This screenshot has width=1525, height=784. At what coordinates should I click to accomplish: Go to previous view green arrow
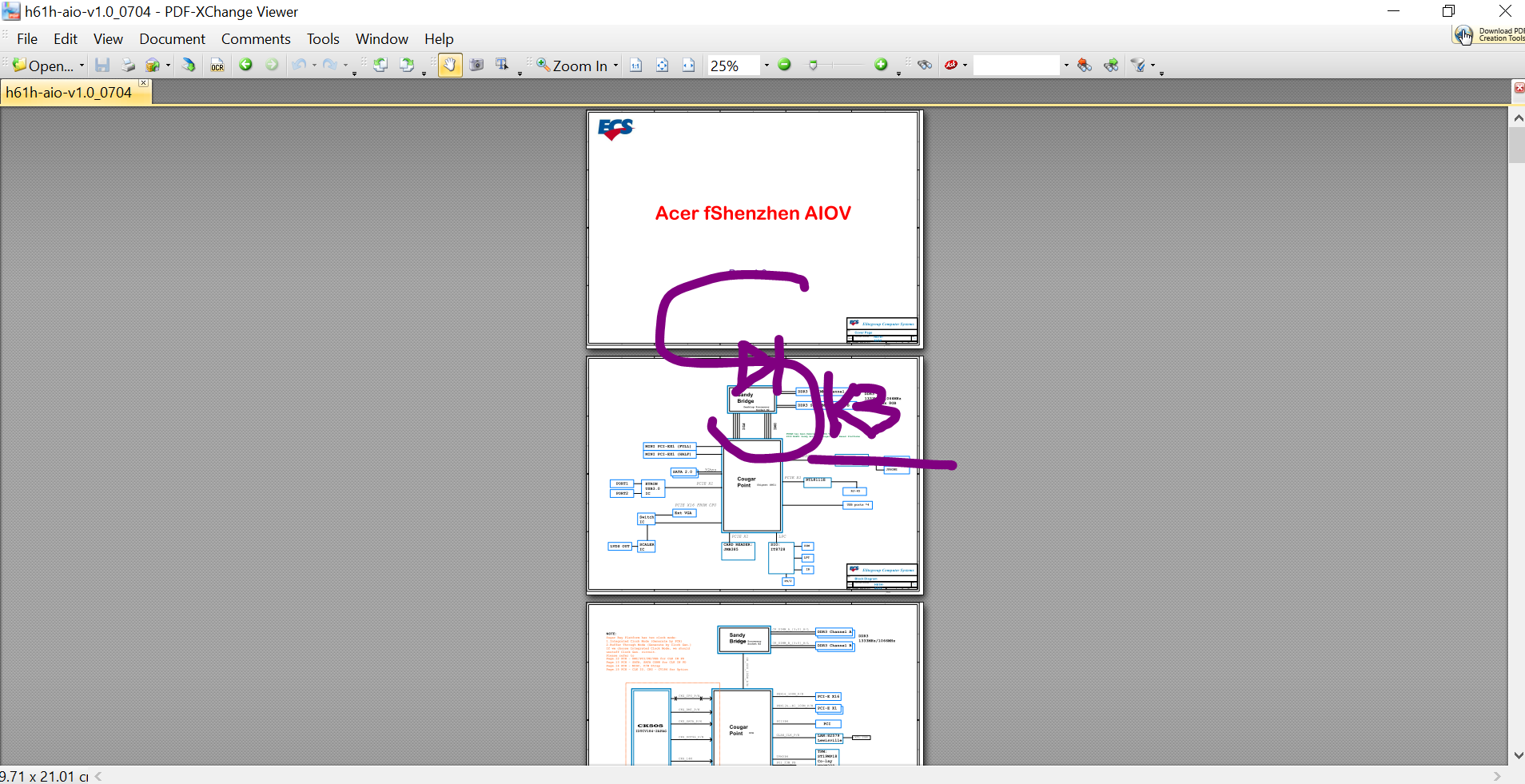tap(246, 66)
